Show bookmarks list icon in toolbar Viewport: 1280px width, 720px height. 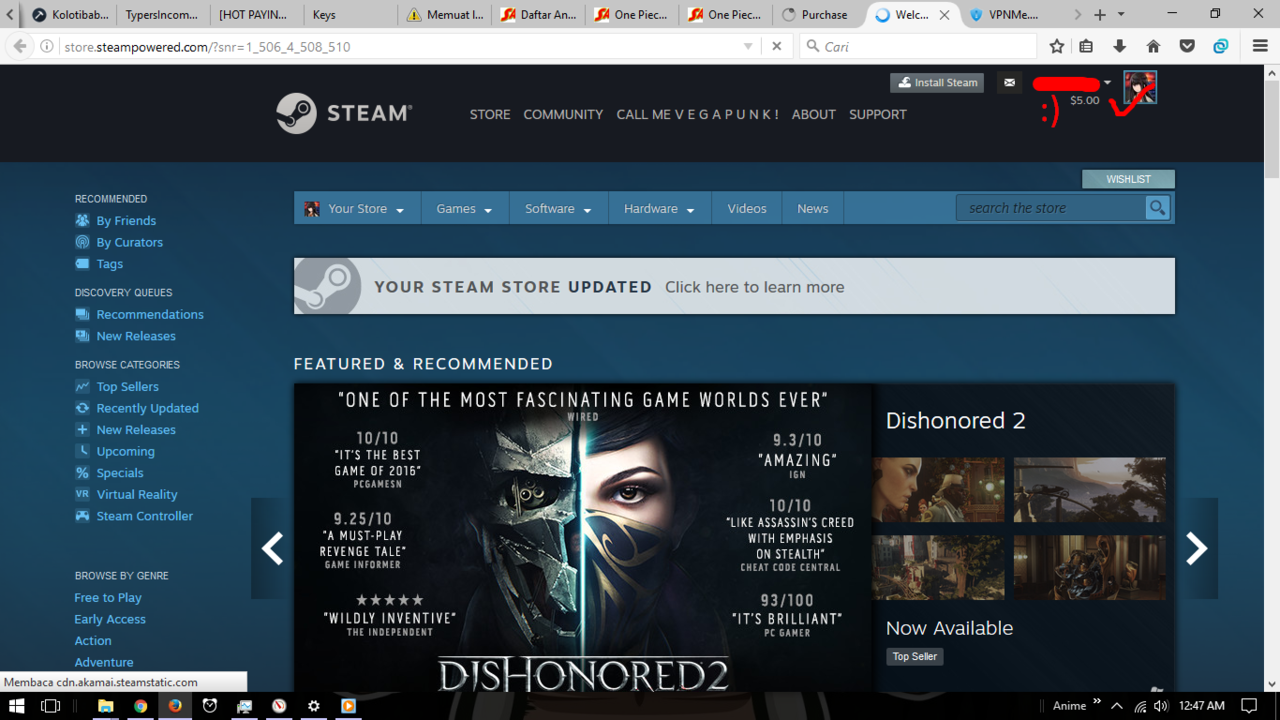(1087, 46)
